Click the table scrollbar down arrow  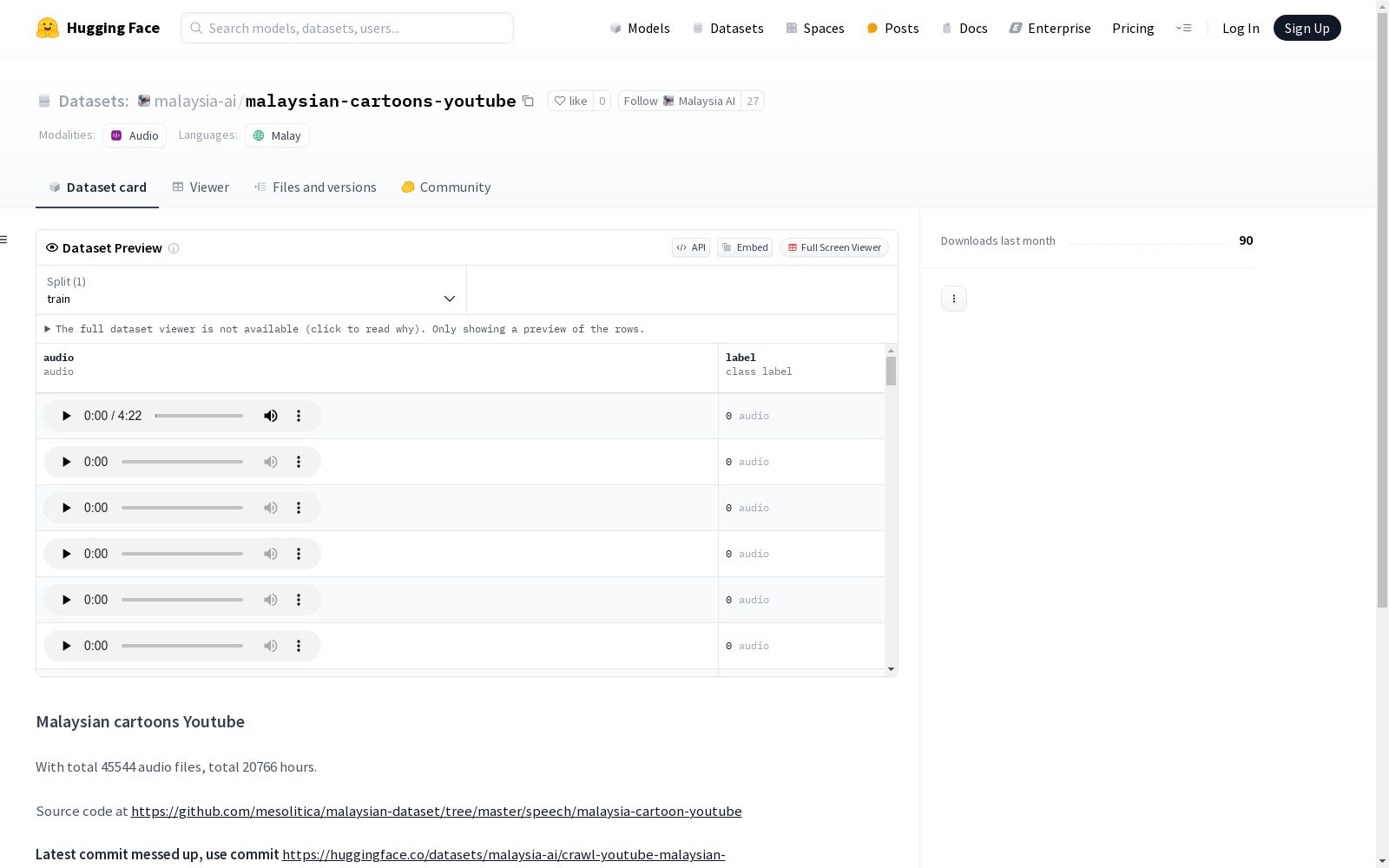[x=891, y=669]
